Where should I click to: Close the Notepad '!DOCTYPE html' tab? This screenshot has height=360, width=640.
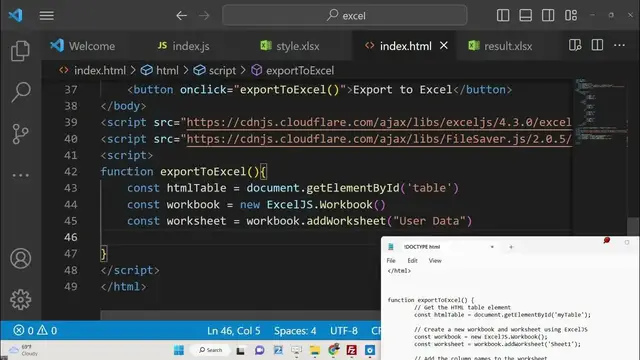click(x=492, y=247)
